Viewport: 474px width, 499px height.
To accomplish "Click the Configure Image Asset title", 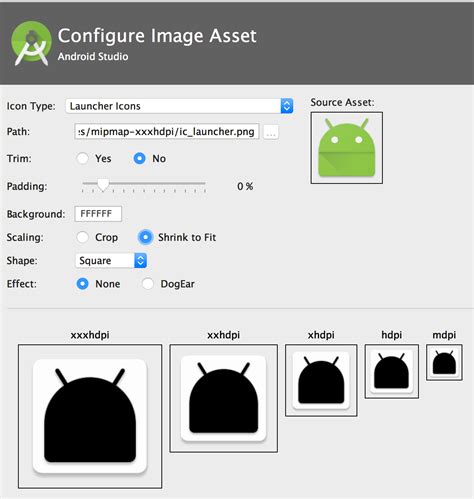I will click(x=157, y=35).
